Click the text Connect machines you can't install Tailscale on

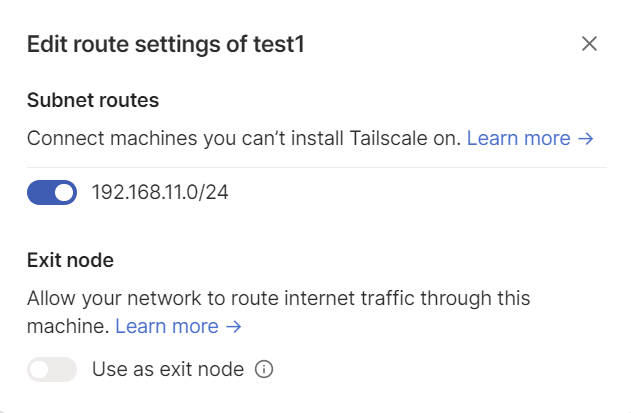coord(243,138)
